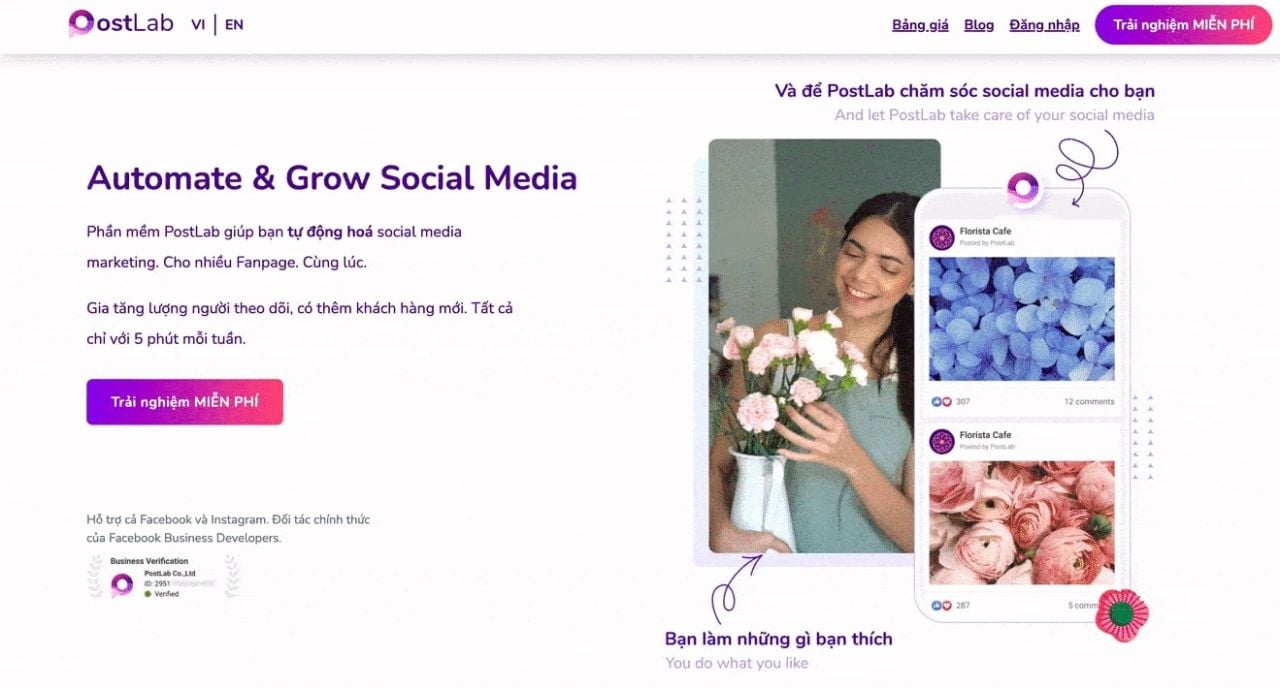
Task: Click "And let PostLab take care of your social media"
Action: click(995, 115)
